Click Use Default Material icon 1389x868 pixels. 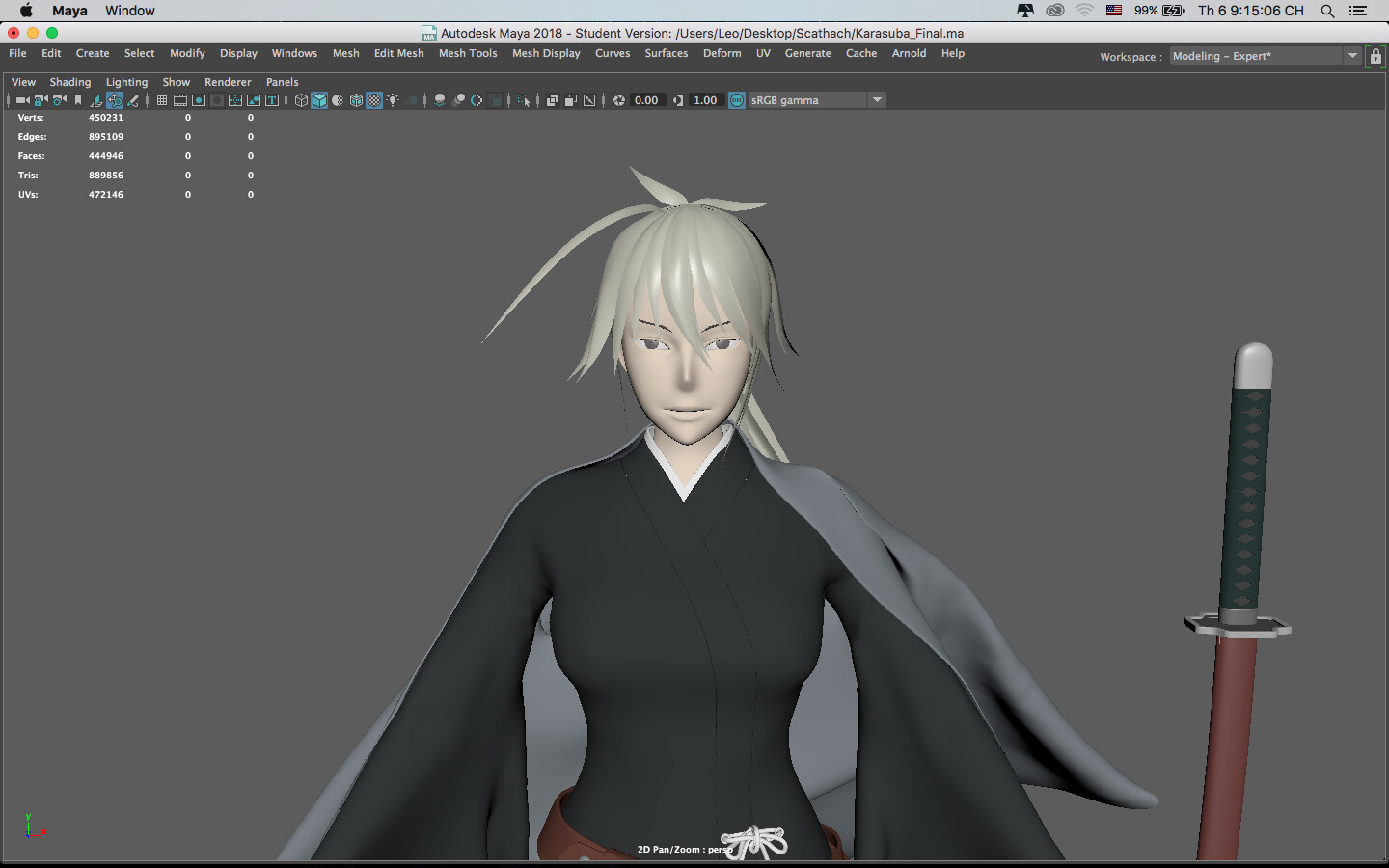(x=338, y=100)
